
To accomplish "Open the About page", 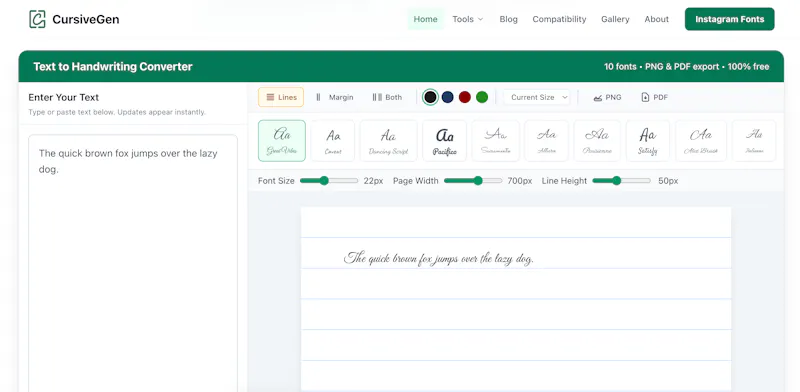I will click(x=656, y=19).
